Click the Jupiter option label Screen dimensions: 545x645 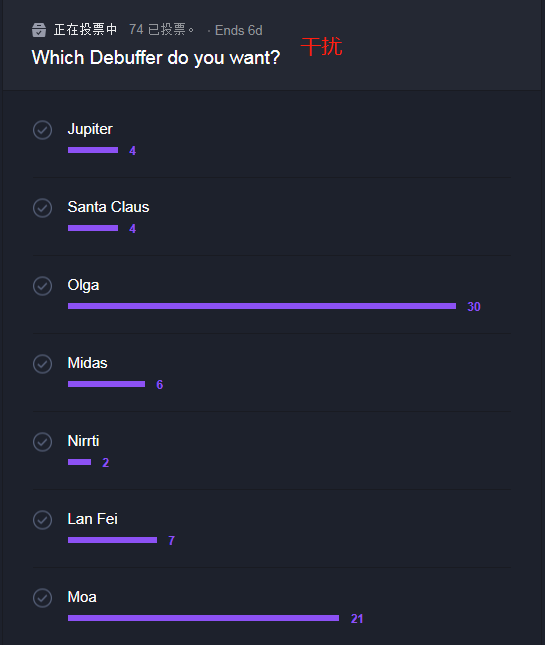[x=90, y=130]
